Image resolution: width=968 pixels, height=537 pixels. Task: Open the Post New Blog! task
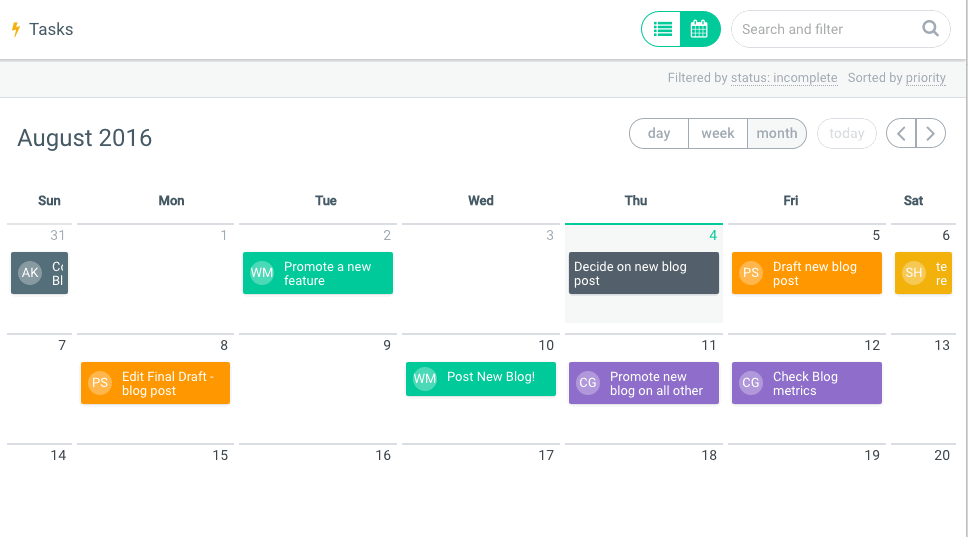(491, 378)
